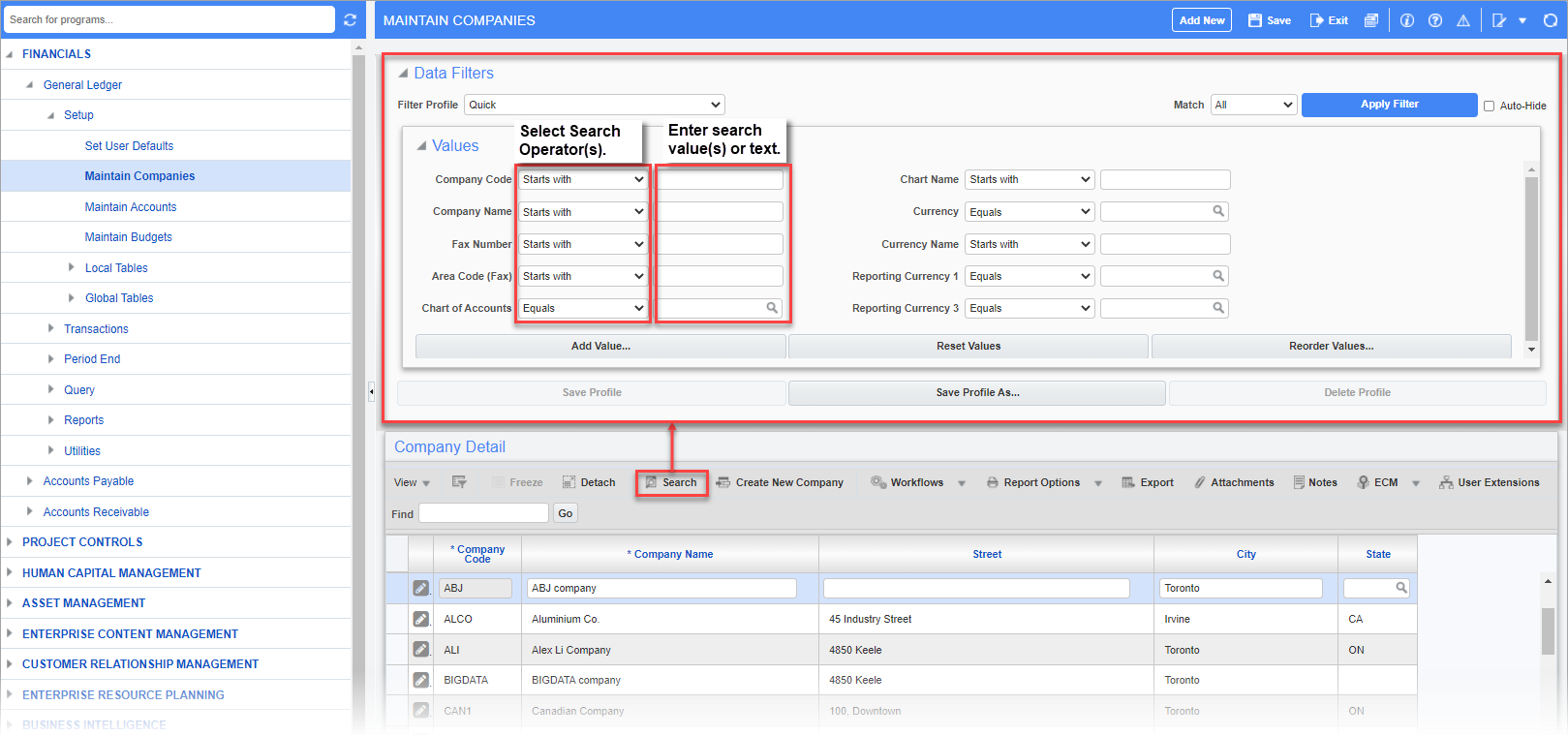Viewport: 1568px width, 736px height.
Task: Click the query-by-example icon next to View
Action: point(459,482)
